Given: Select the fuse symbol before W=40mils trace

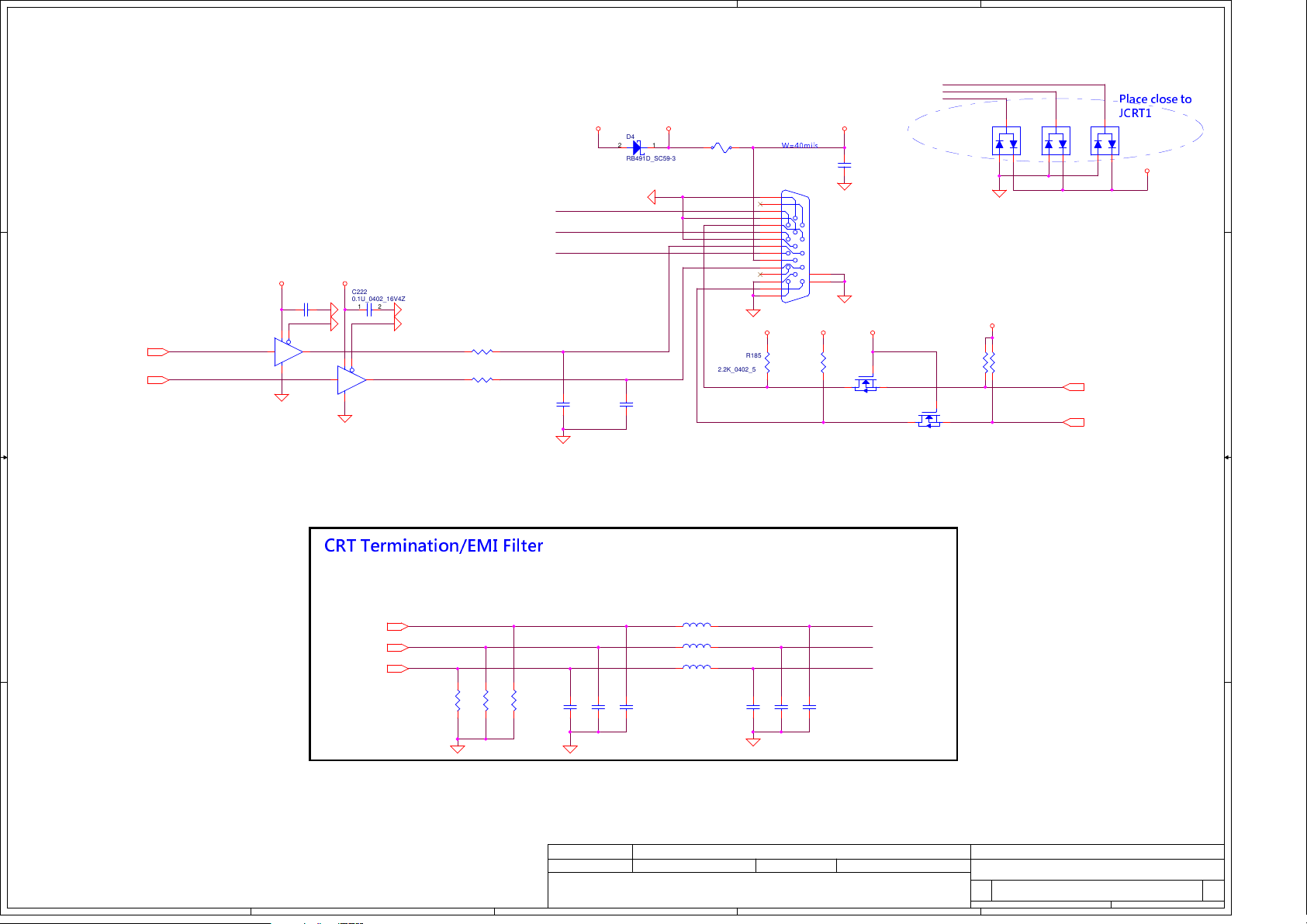Looking at the screenshot, I should click(x=722, y=147).
